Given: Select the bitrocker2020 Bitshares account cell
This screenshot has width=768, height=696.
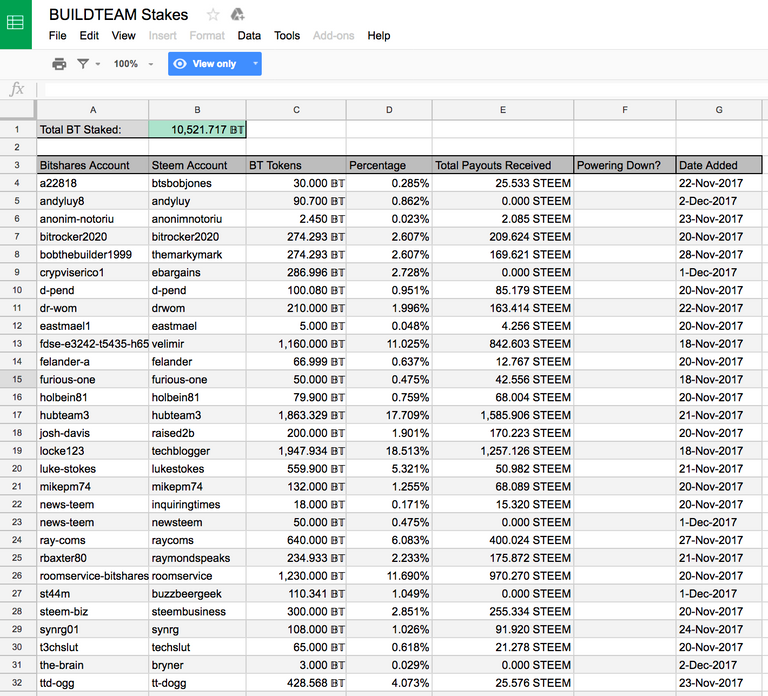Looking at the screenshot, I should tap(93, 237).
